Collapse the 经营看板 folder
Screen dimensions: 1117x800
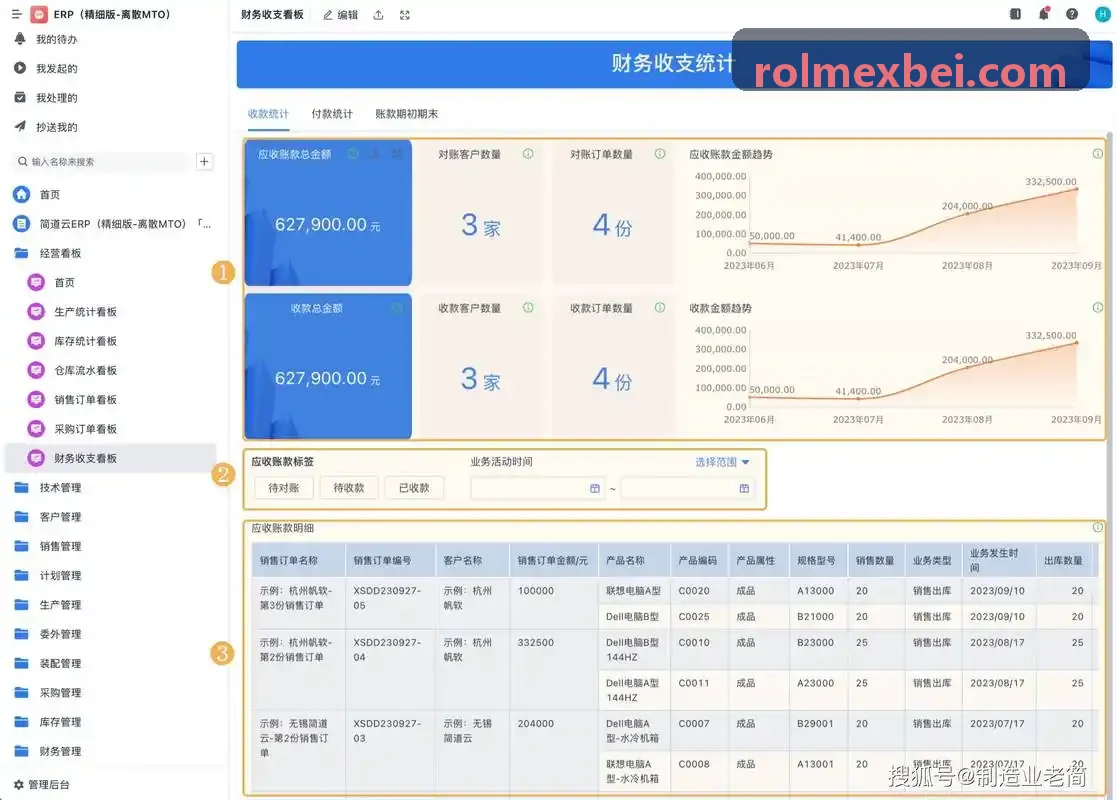coord(61,253)
